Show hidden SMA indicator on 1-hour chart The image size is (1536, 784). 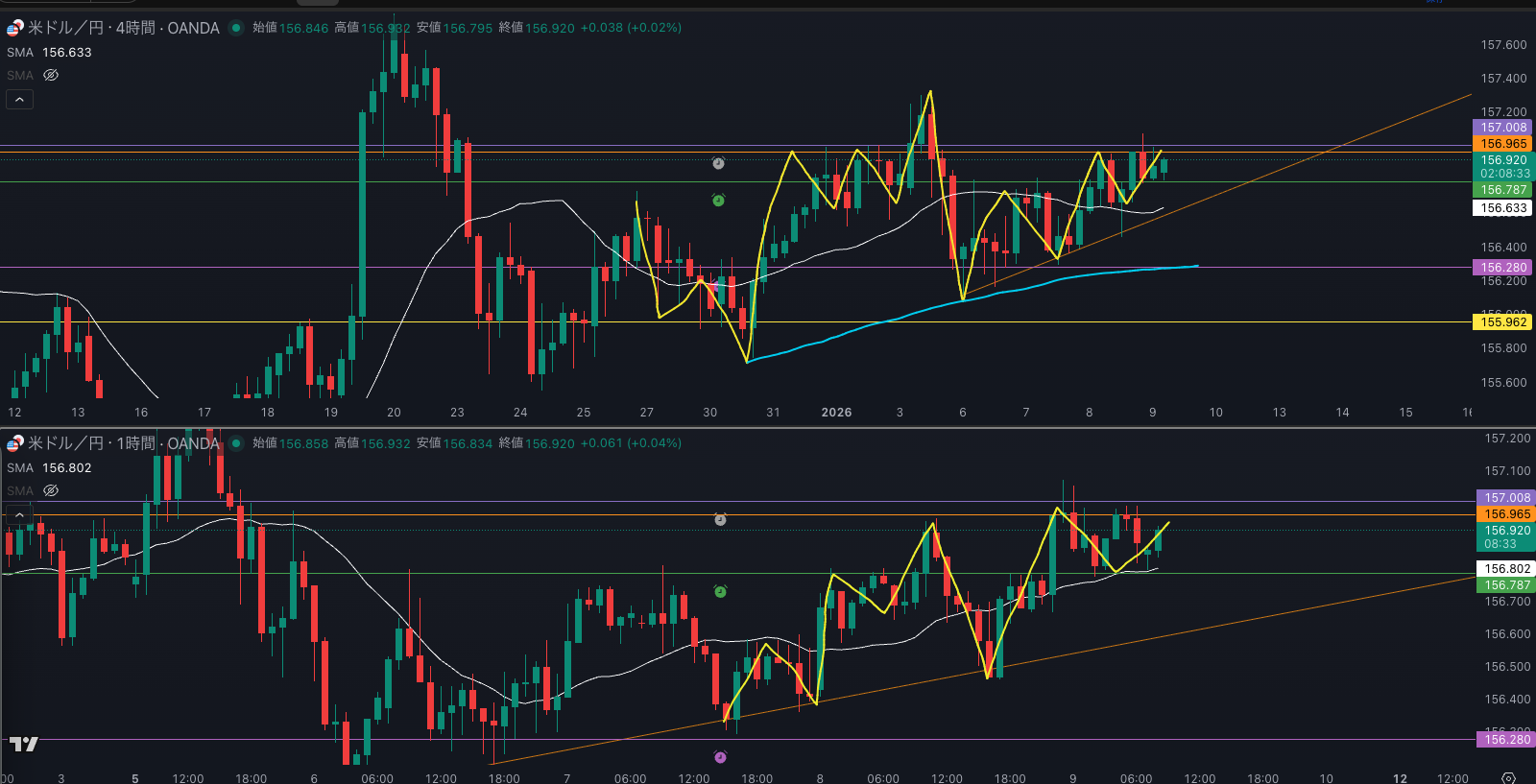[51, 490]
